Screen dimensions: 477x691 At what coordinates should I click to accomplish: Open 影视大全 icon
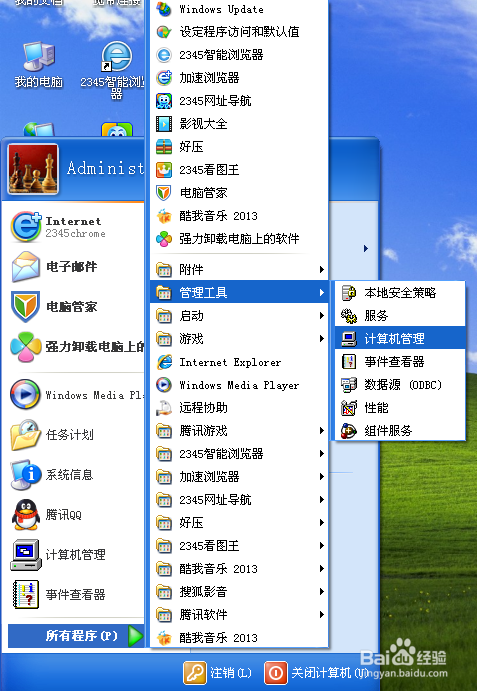164,124
